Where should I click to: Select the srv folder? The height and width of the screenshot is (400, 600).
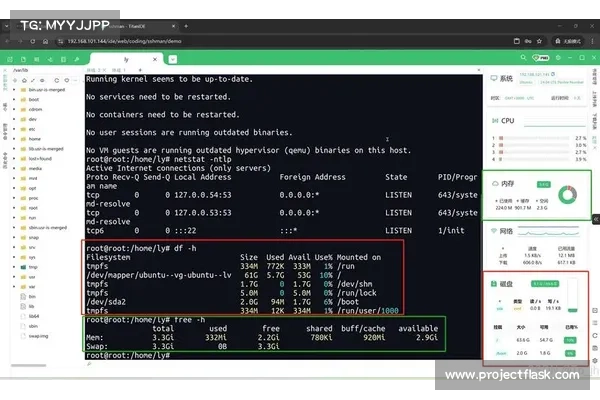click(32, 247)
